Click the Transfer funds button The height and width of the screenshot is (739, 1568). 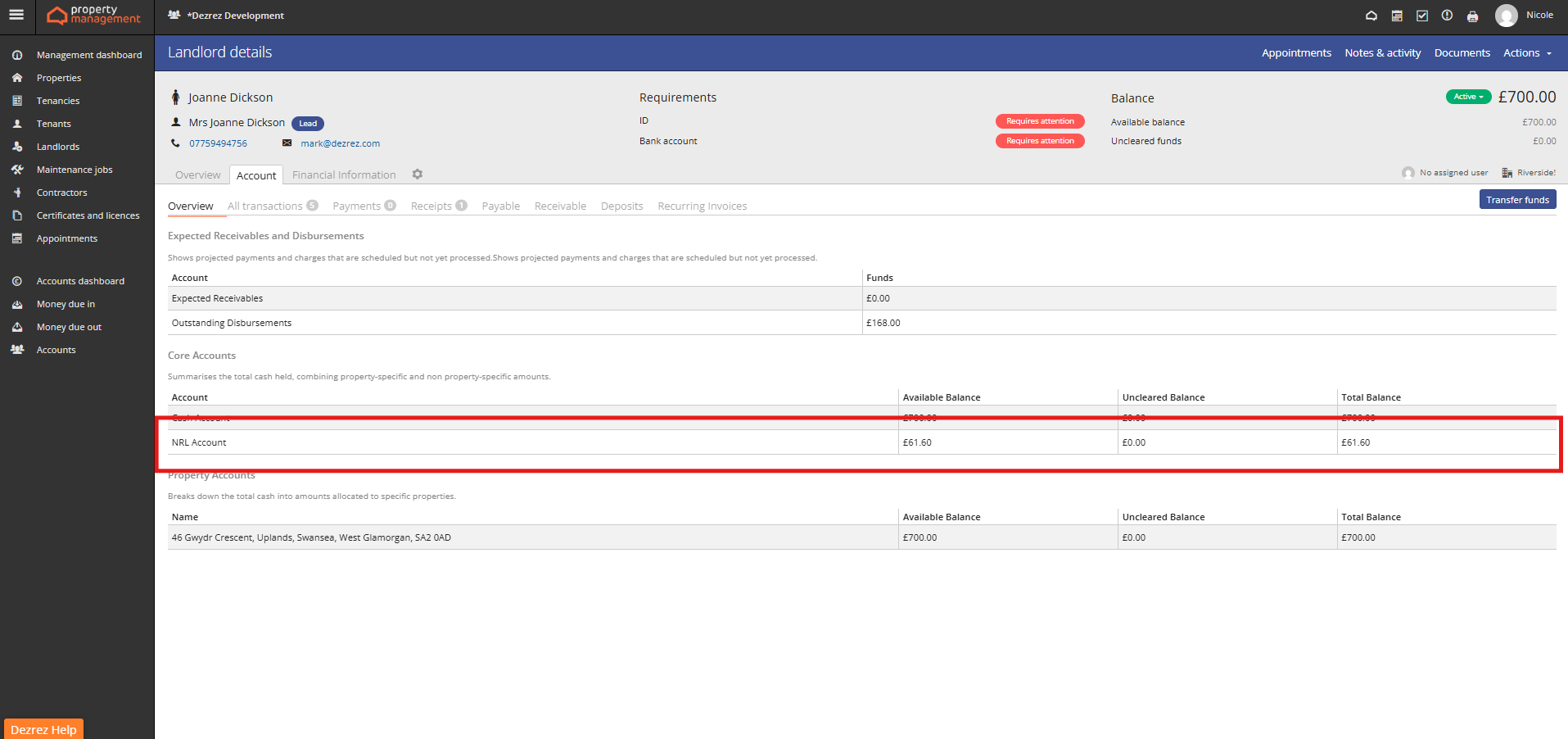coord(1517,200)
